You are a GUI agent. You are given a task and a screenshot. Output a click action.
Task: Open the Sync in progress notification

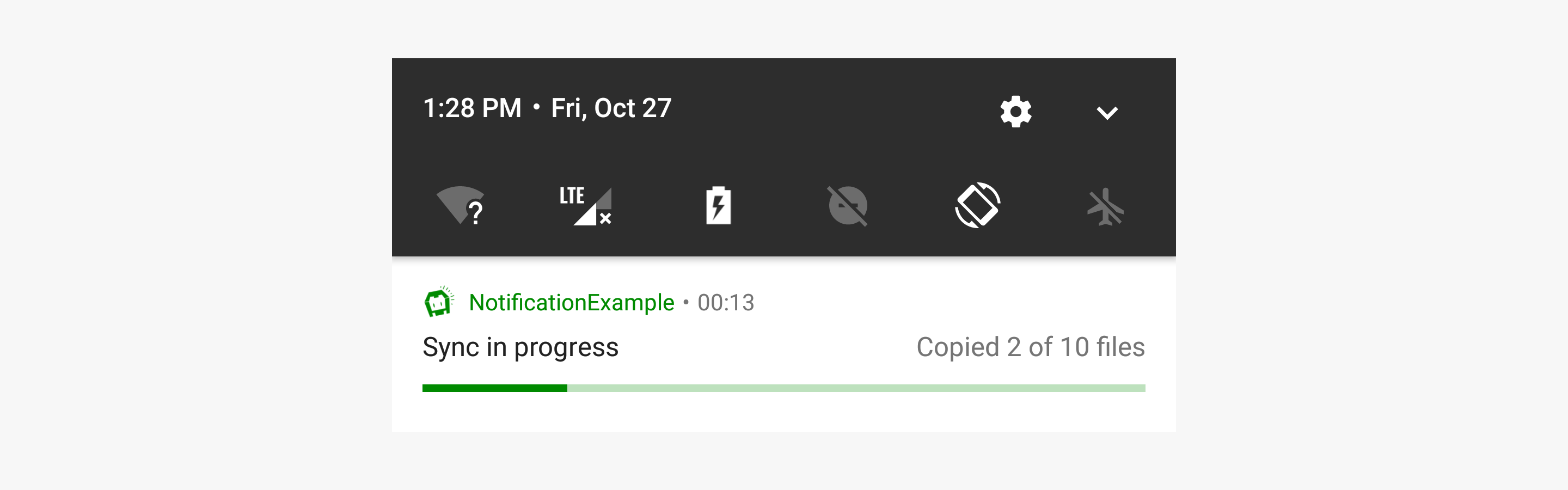pos(520,347)
